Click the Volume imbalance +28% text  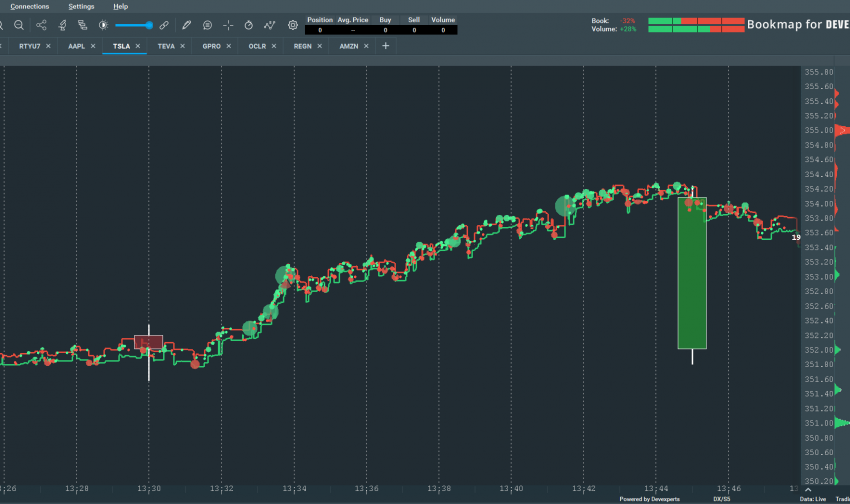point(628,29)
